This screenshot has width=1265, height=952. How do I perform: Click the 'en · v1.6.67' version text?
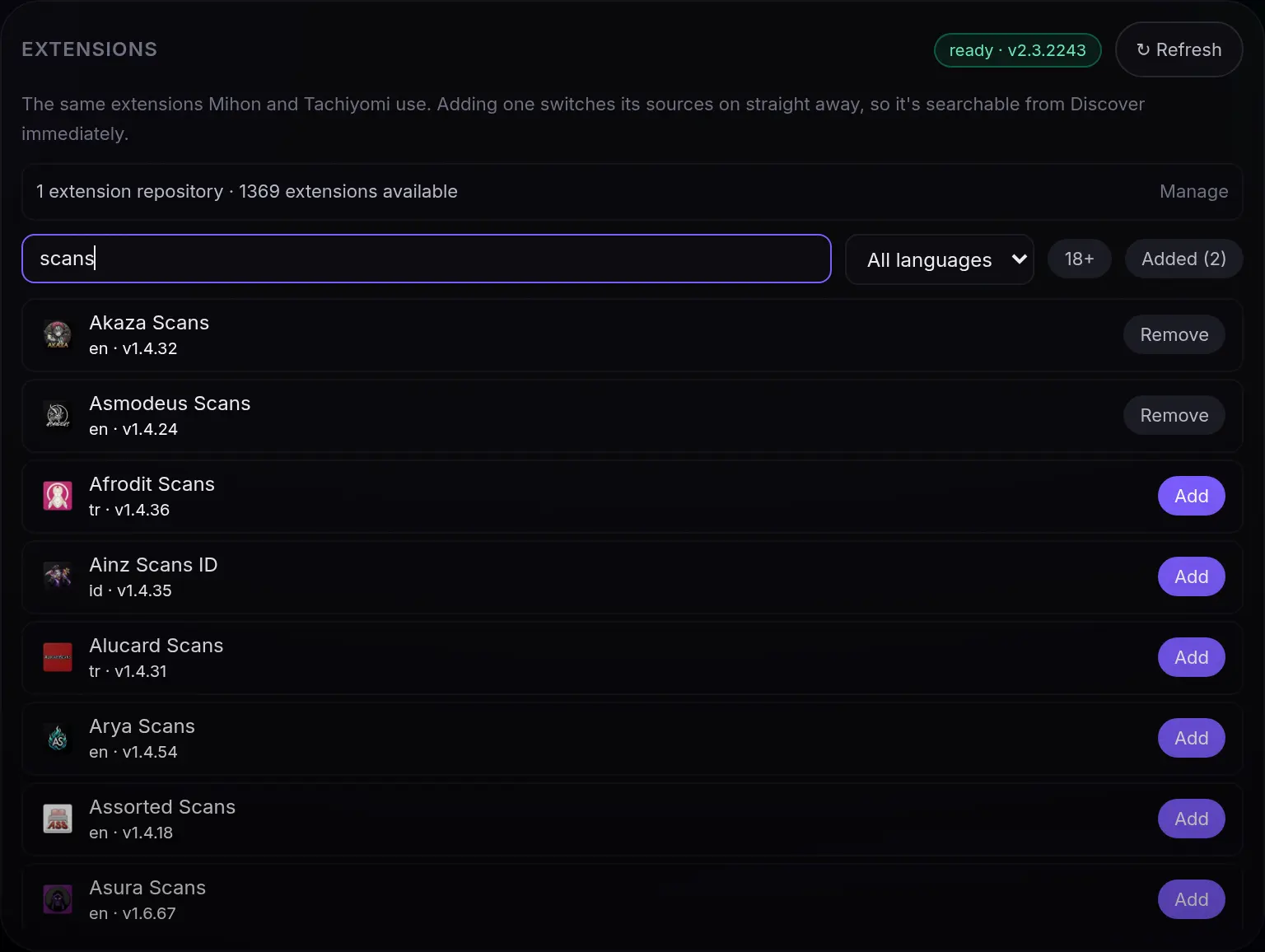click(x=133, y=913)
